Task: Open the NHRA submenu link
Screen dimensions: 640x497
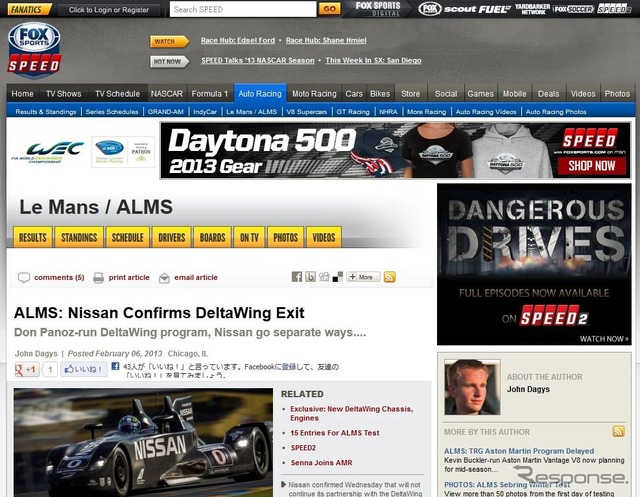Action: click(x=388, y=111)
